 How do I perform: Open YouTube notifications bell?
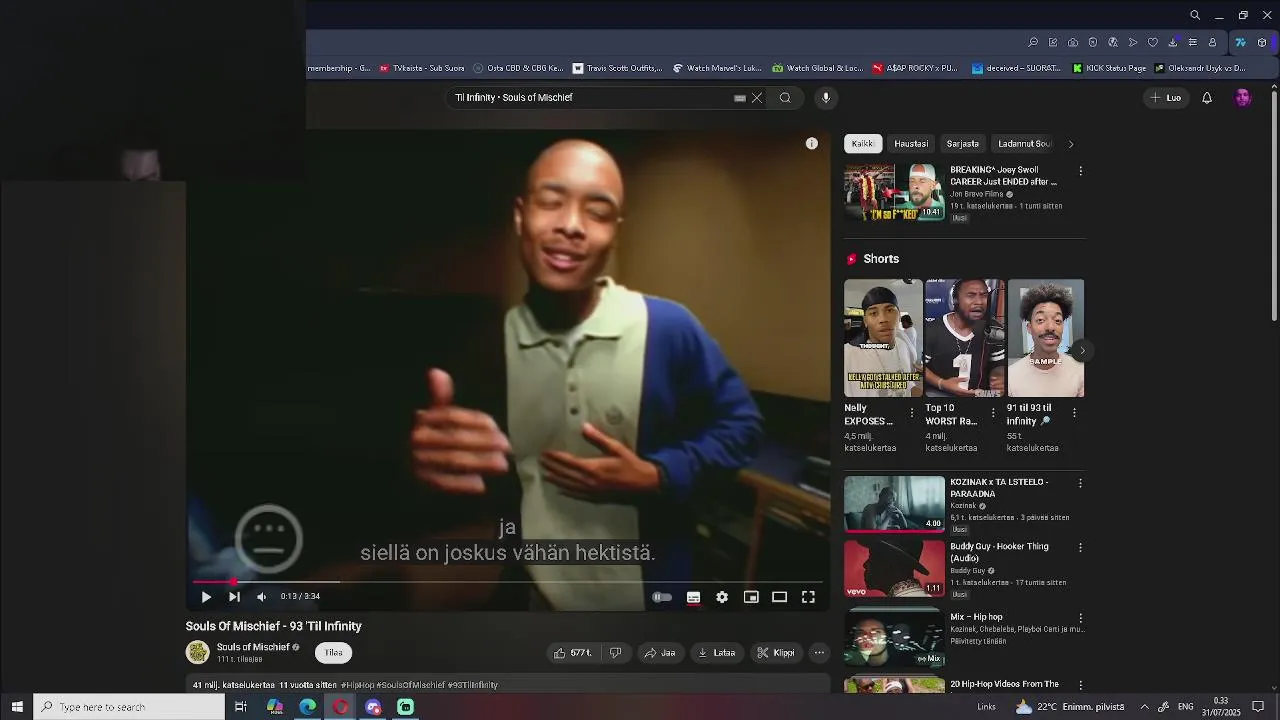[x=1207, y=98]
